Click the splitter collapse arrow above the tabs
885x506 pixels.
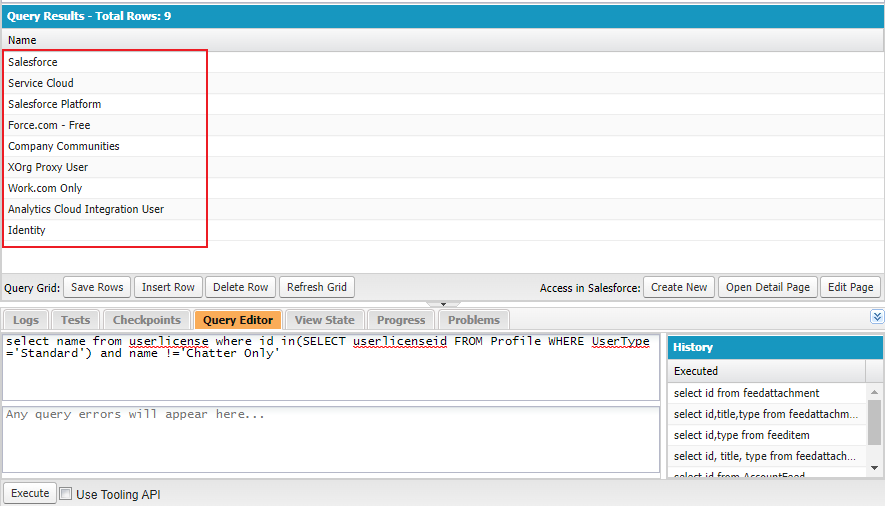pyautogui.click(x=442, y=303)
